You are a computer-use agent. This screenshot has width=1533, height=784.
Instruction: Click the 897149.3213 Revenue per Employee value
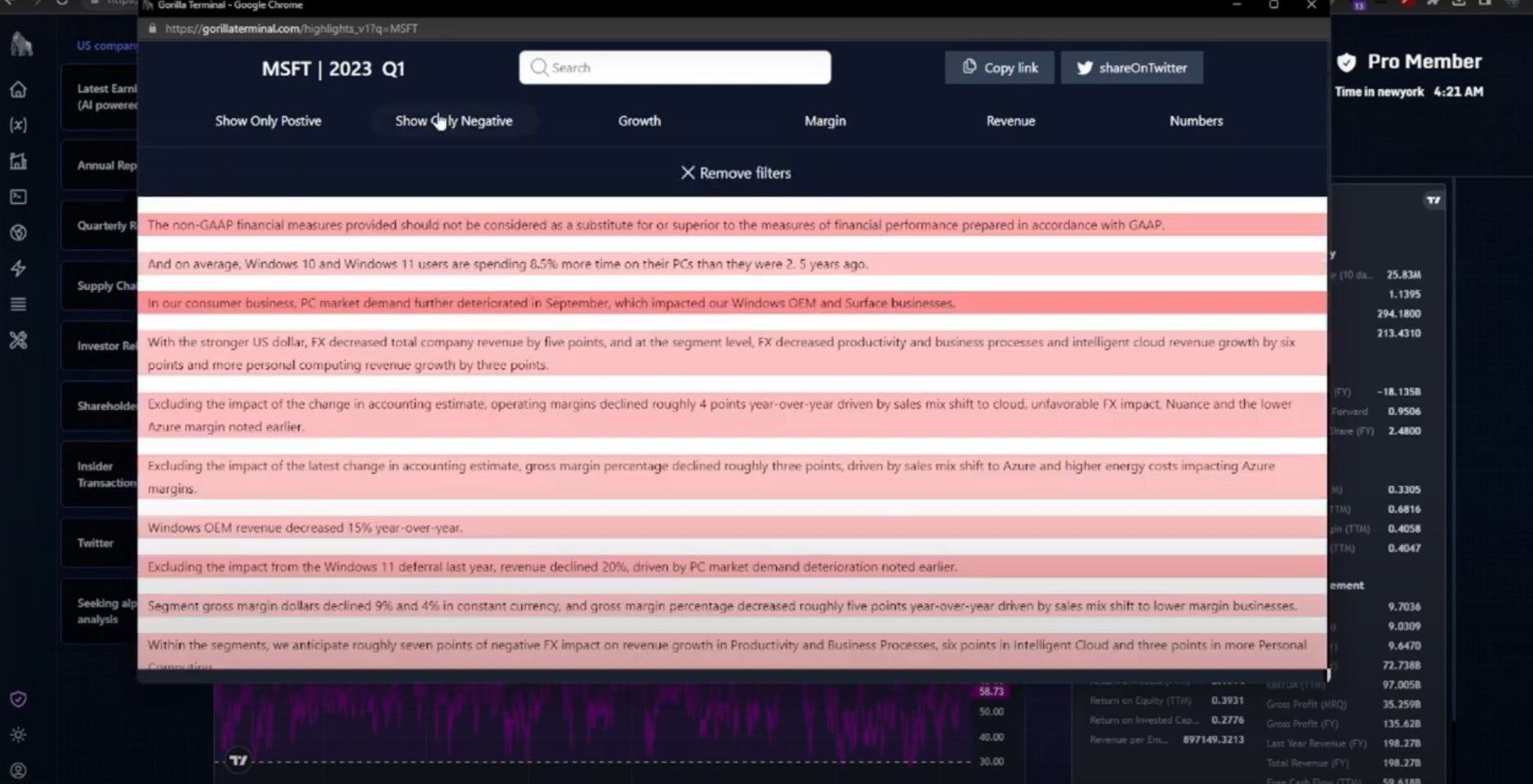click(1213, 740)
